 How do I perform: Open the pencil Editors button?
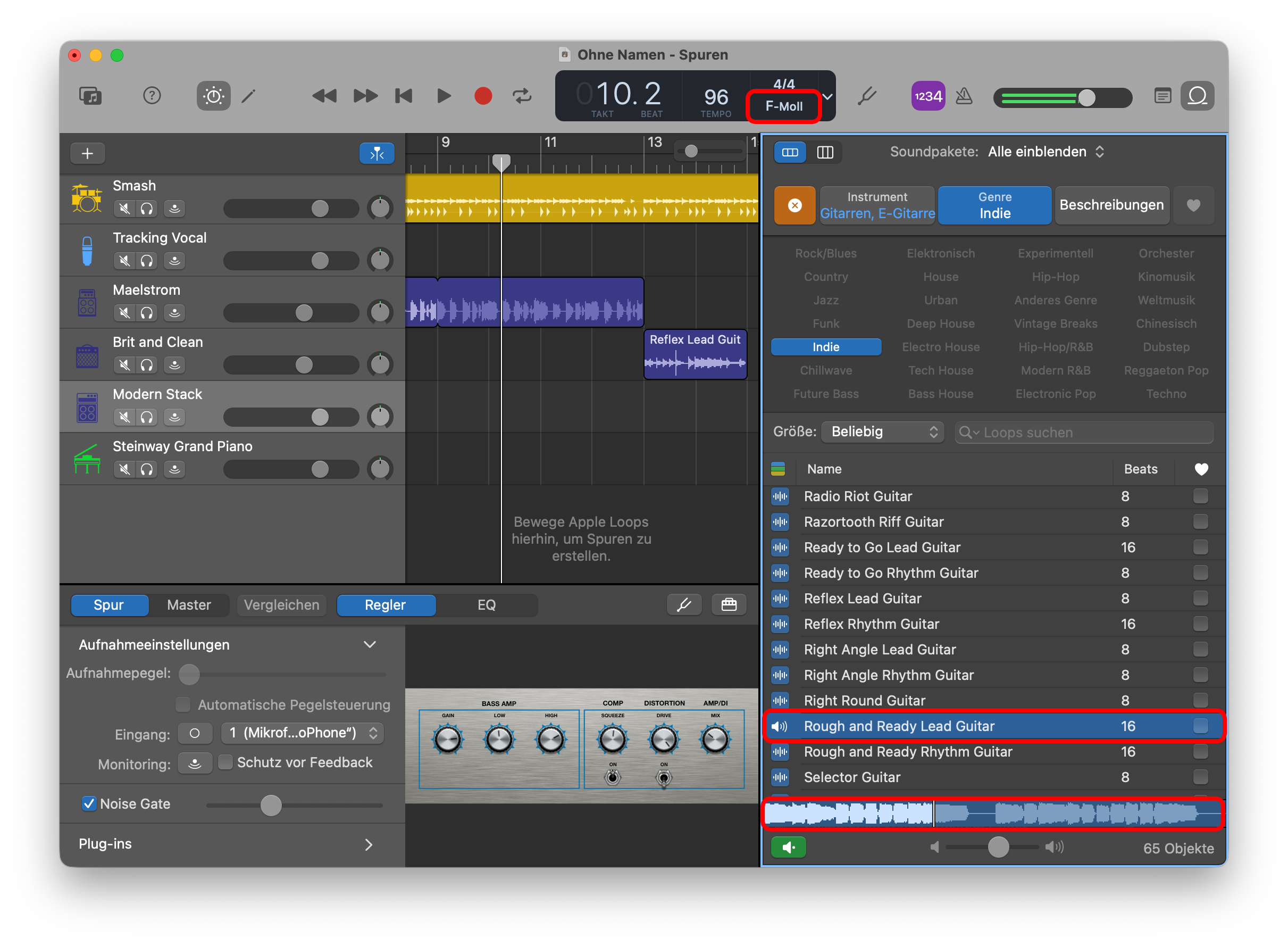tap(248, 96)
